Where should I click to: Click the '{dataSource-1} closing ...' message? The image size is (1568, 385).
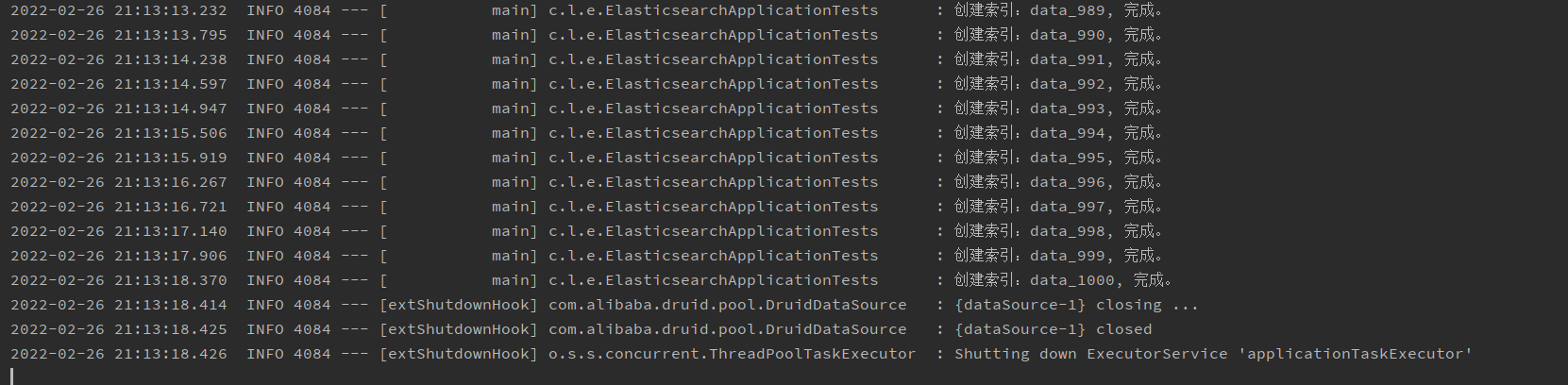(x=1076, y=305)
